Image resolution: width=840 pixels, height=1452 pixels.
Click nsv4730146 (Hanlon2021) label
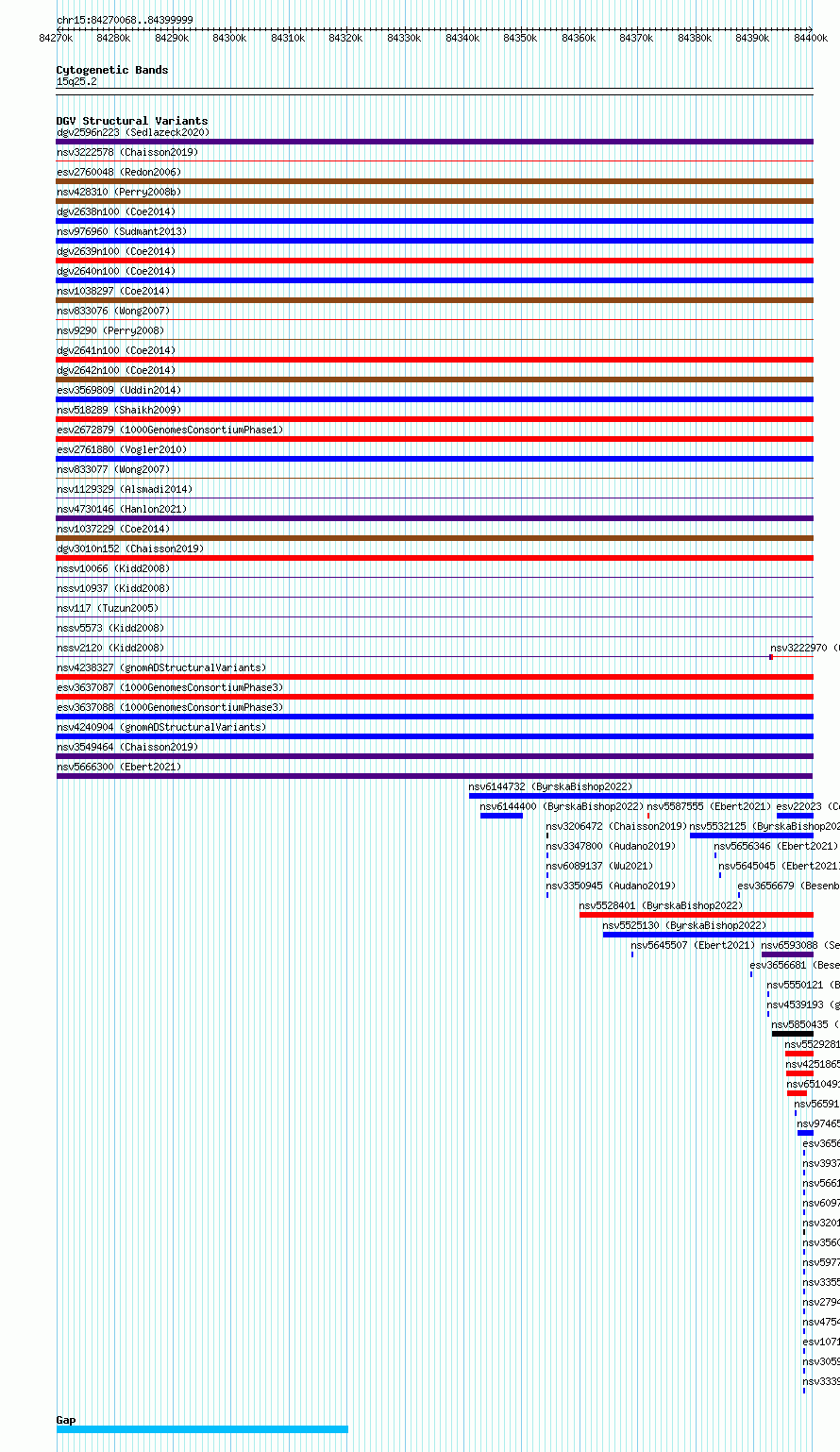(122, 509)
